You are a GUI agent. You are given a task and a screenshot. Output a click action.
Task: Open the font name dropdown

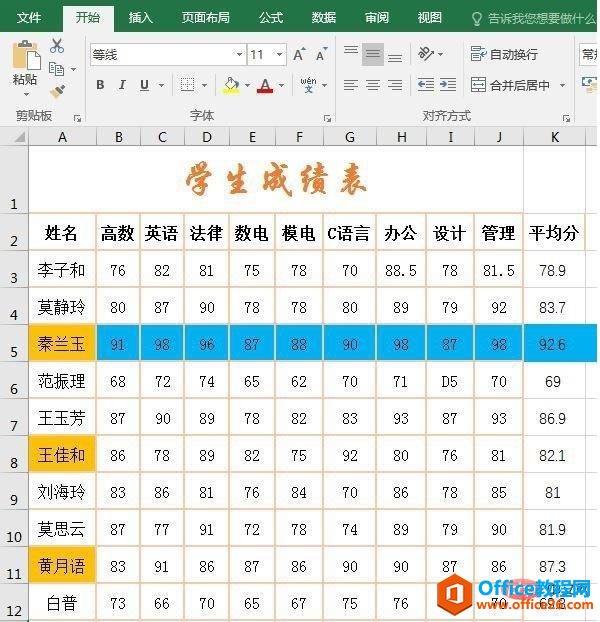coord(239,54)
